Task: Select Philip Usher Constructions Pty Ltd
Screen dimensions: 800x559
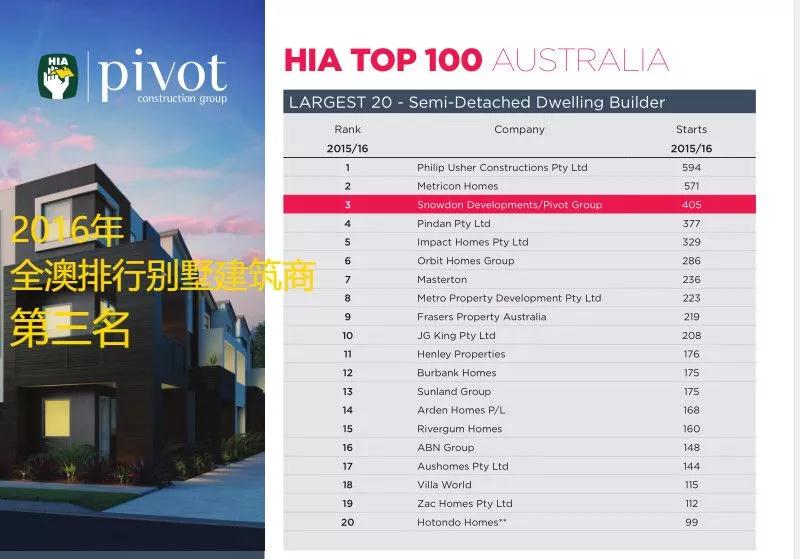Action: click(x=502, y=167)
